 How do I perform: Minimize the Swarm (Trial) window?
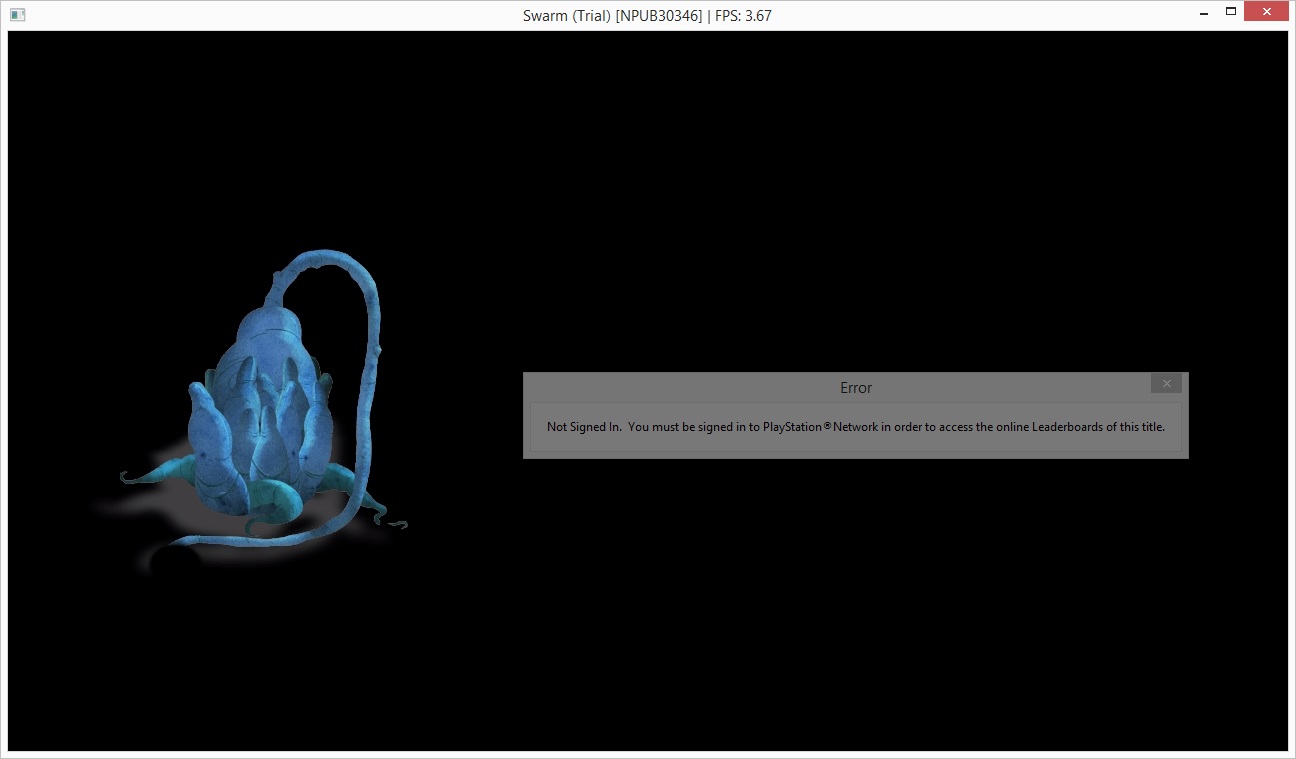(1202, 12)
